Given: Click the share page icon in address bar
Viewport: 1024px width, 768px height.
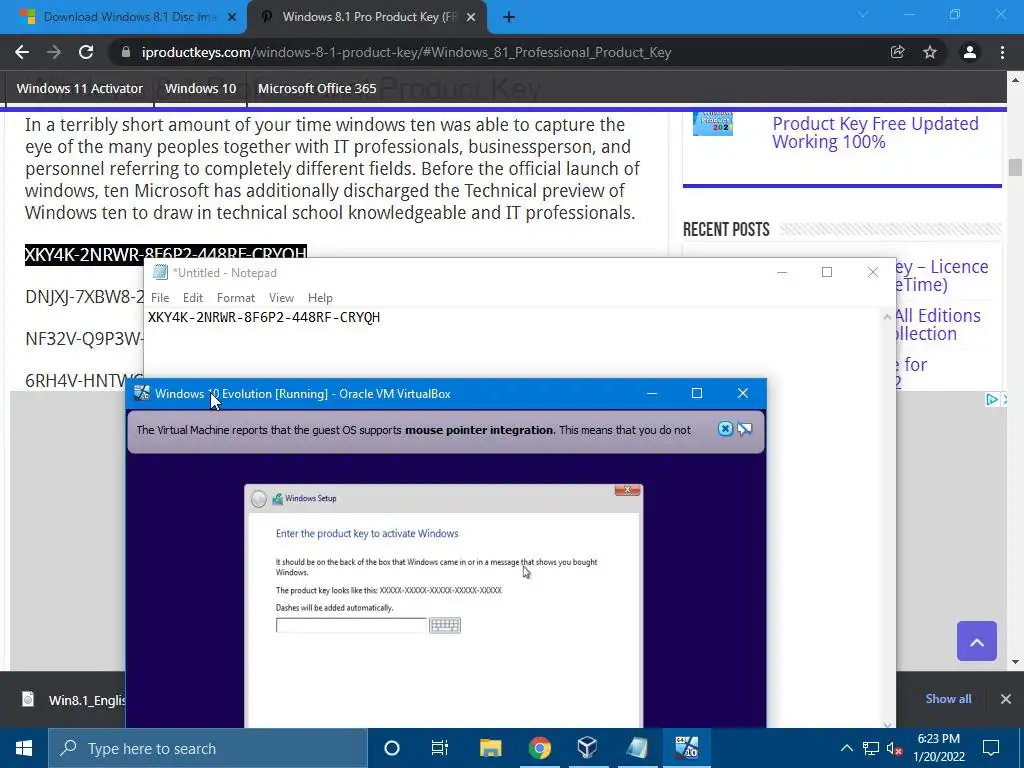Looking at the screenshot, I should pyautogui.click(x=897, y=52).
